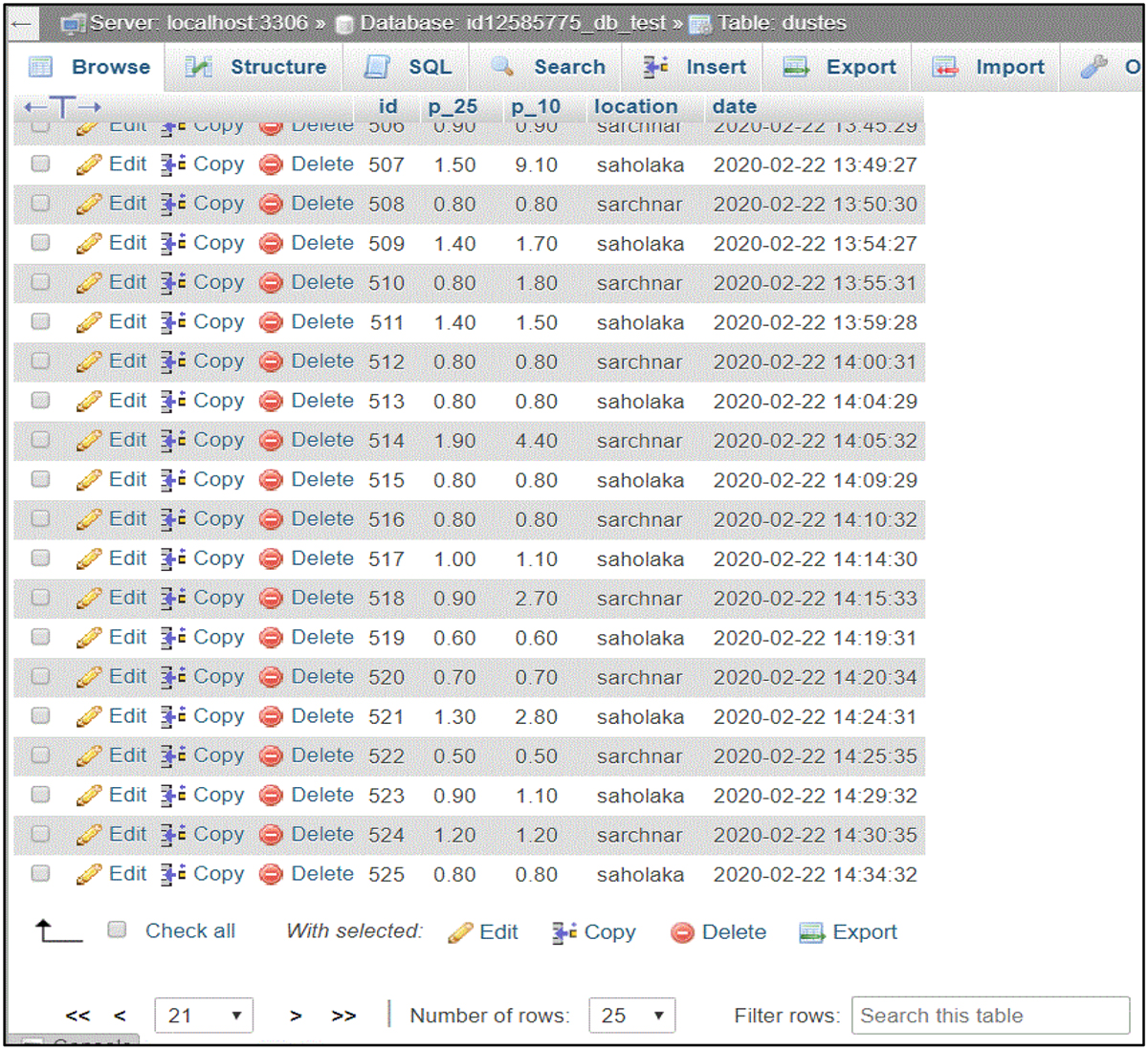This screenshot has height=1050, width=1148.
Task: Click the server icon in the breadcrumb
Action: click(x=73, y=24)
